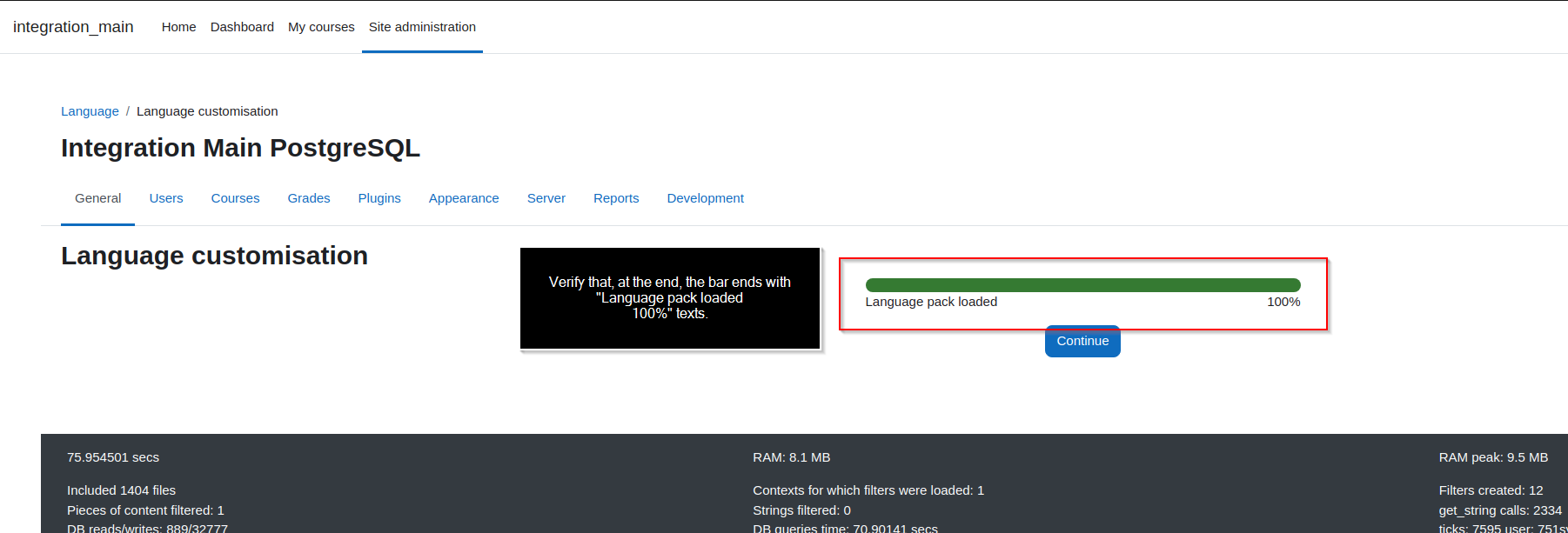This screenshot has width=1568, height=533.
Task: Go to Home in top navigation
Action: click(178, 27)
